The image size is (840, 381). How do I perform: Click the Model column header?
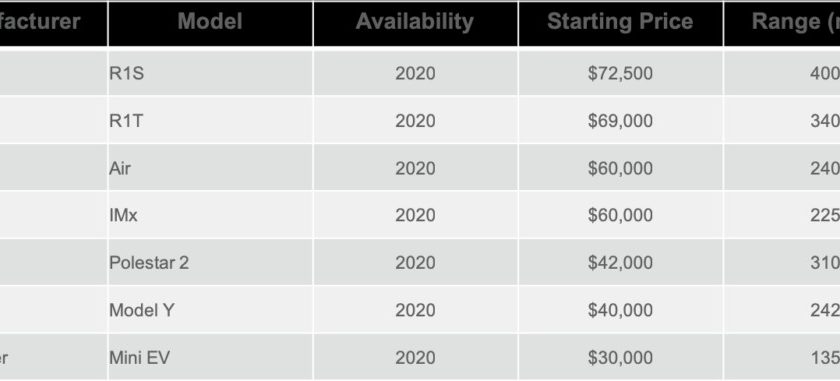(210, 24)
